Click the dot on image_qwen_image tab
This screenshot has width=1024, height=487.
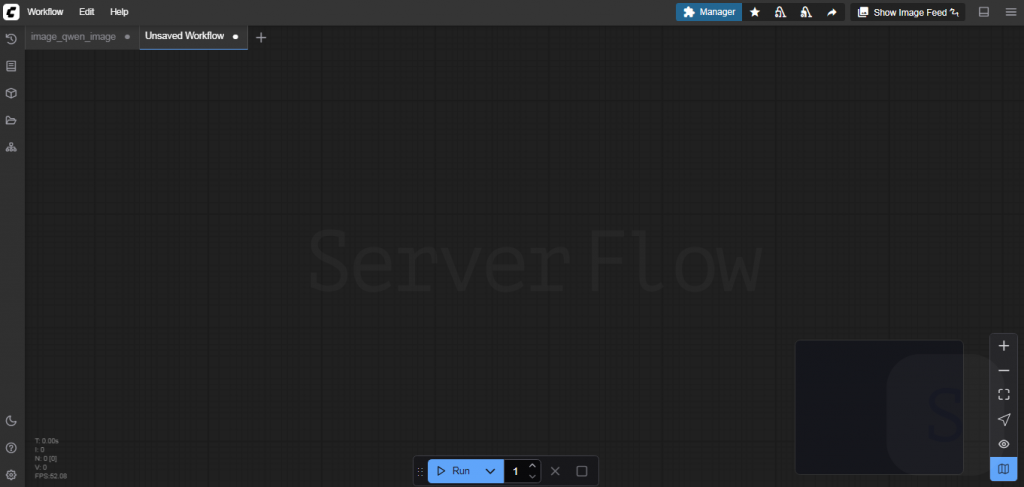click(x=127, y=37)
